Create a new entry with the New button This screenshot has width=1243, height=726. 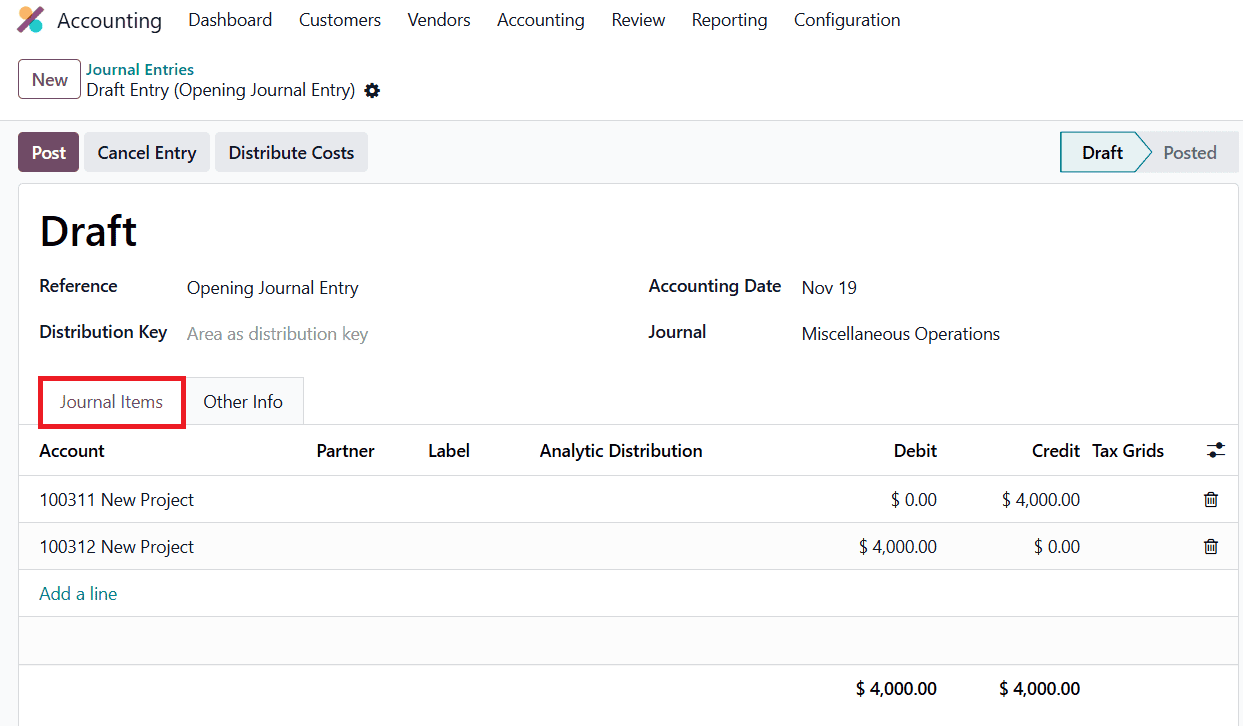tap(48, 78)
